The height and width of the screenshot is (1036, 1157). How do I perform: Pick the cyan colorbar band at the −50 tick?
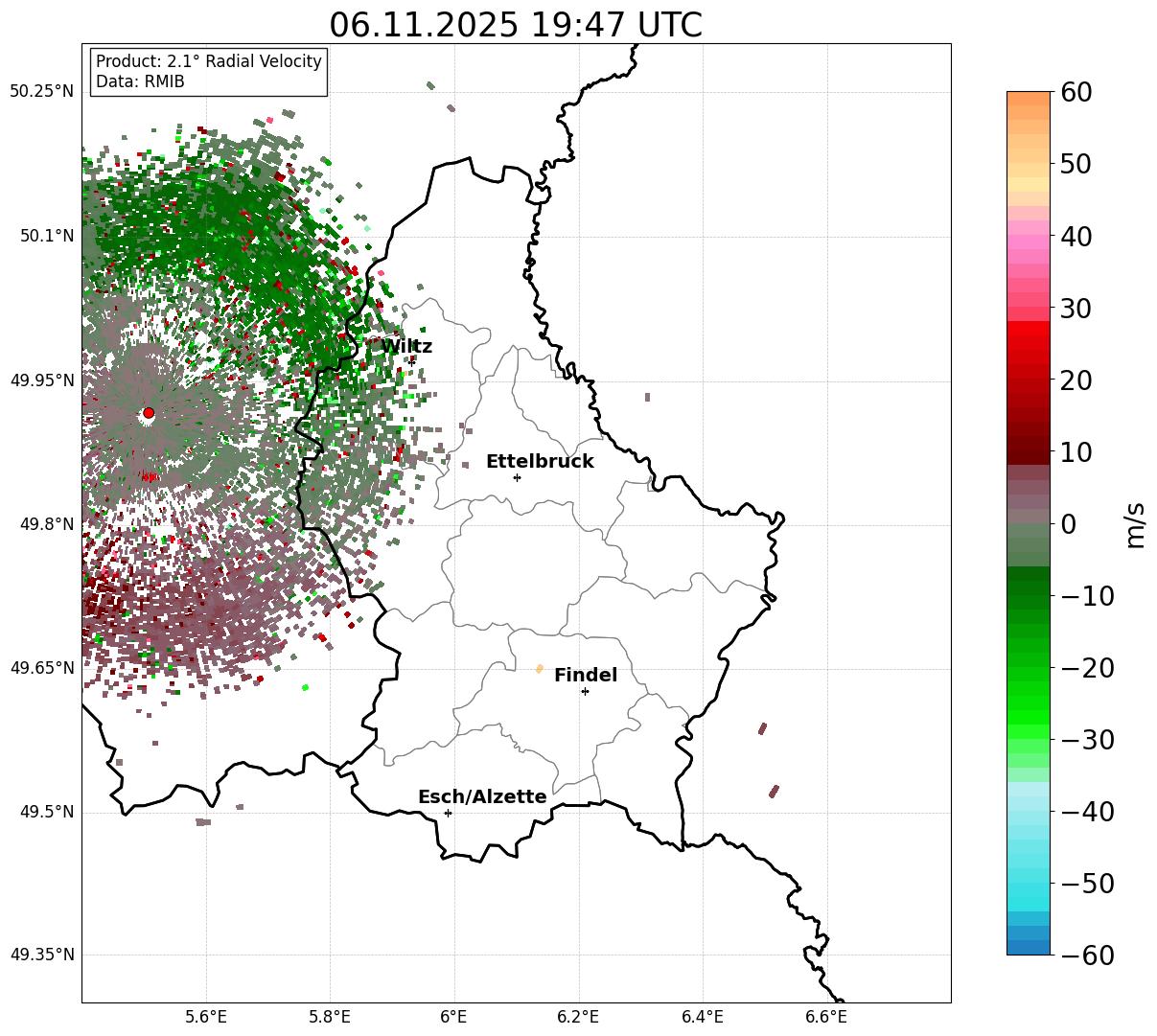(x=1029, y=889)
